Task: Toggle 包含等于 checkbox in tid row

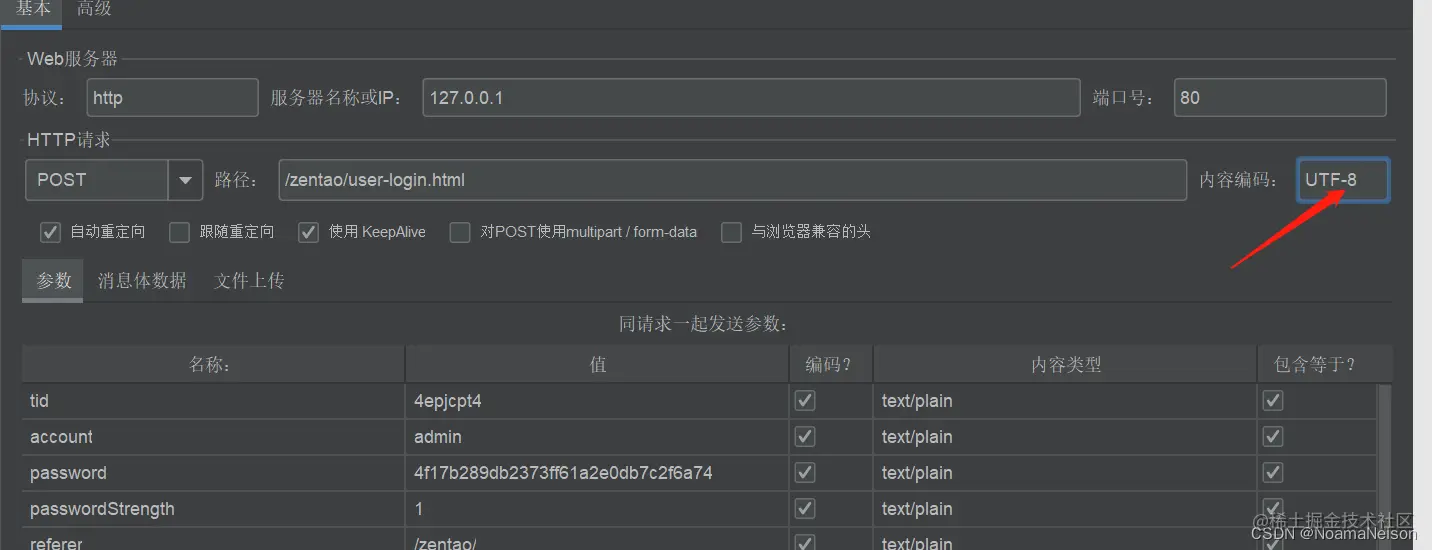Action: click(x=1273, y=401)
